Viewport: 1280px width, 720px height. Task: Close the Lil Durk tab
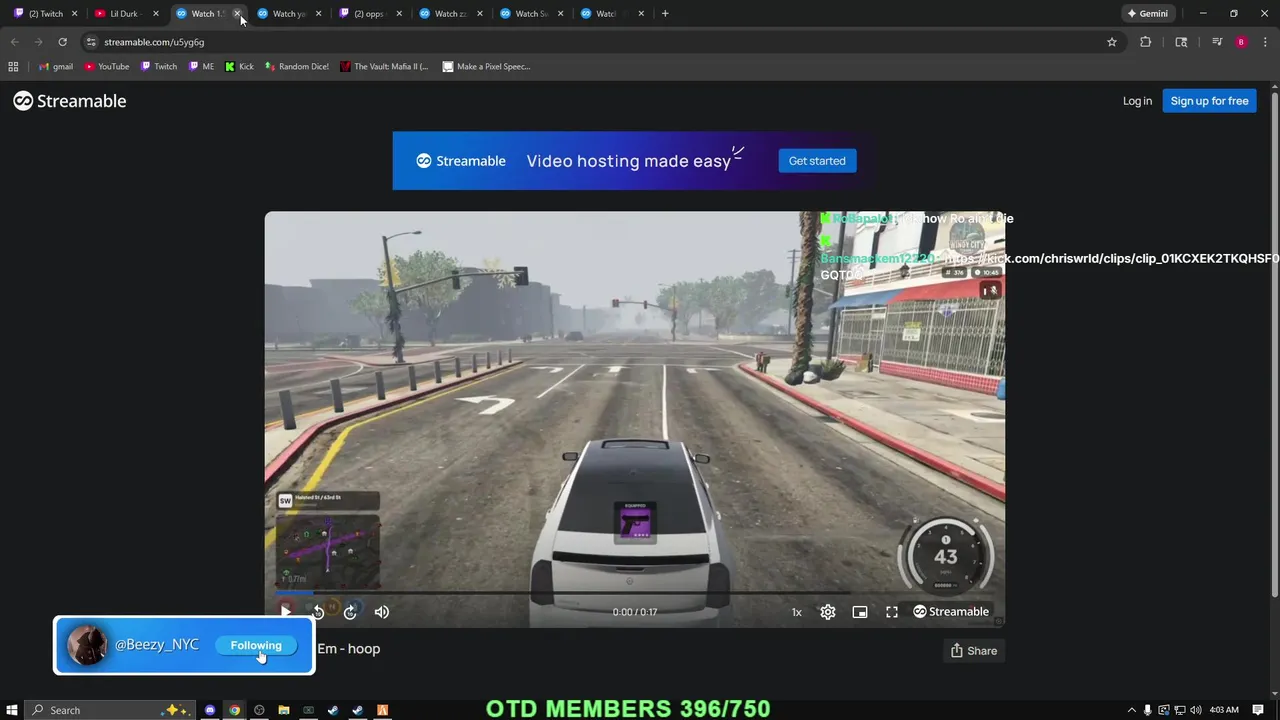click(156, 14)
